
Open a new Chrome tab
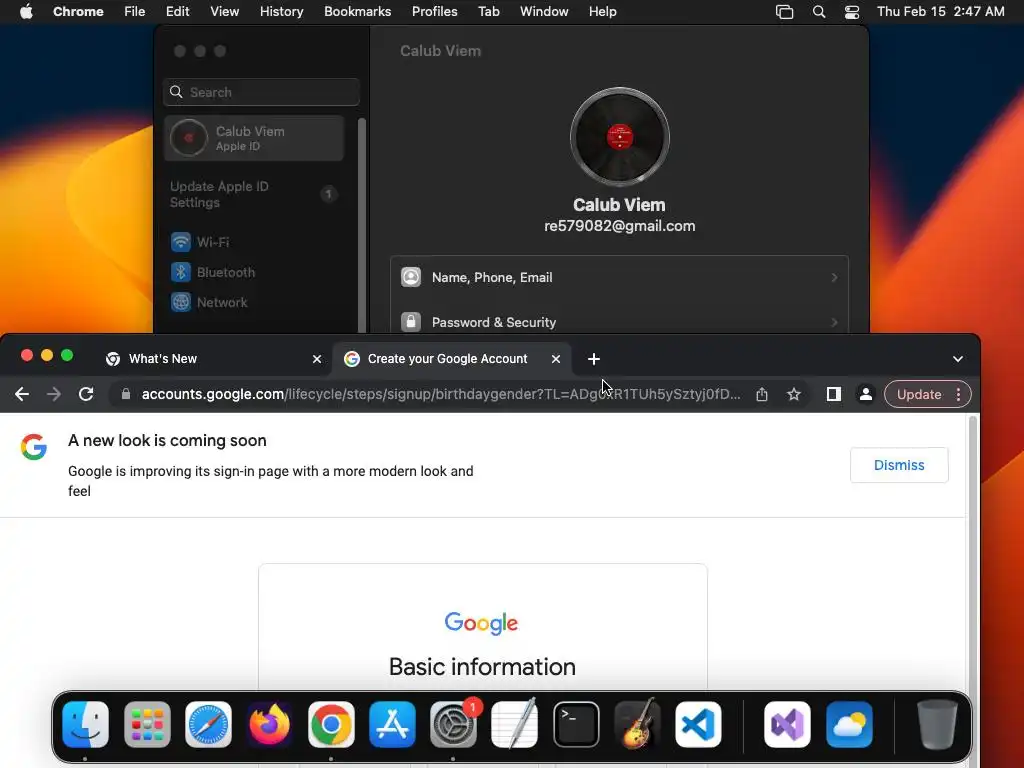tap(594, 359)
